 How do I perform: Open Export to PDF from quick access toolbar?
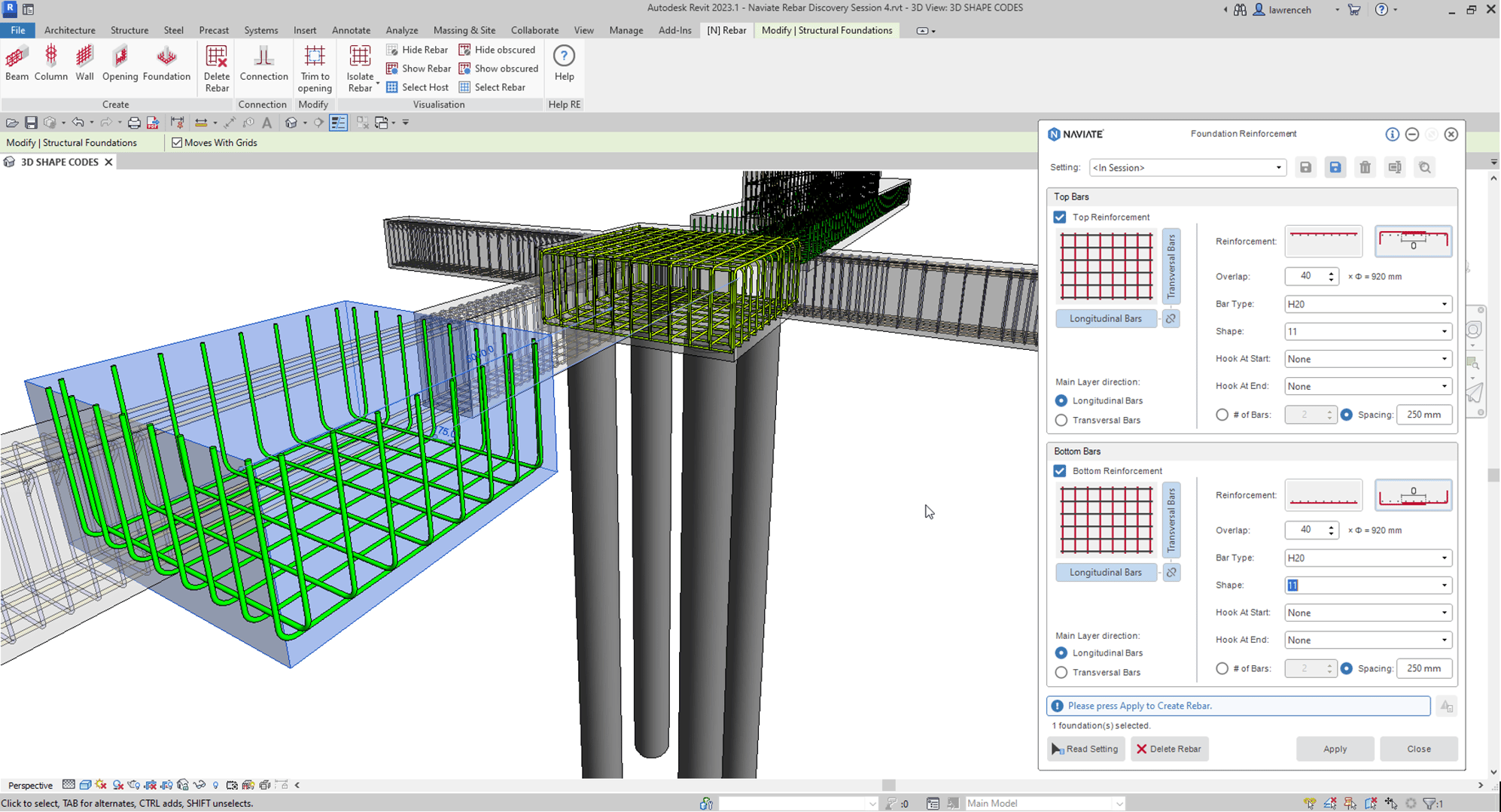153,122
